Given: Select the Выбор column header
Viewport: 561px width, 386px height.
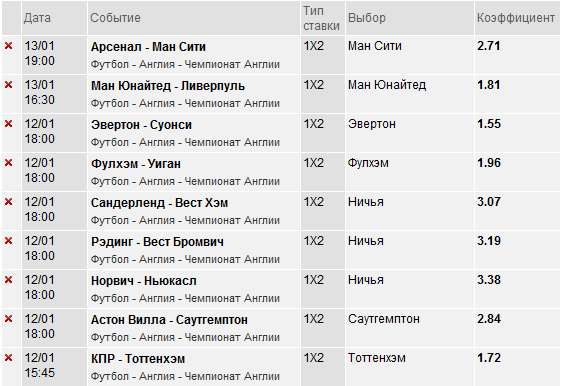Looking at the screenshot, I should click(x=367, y=18).
